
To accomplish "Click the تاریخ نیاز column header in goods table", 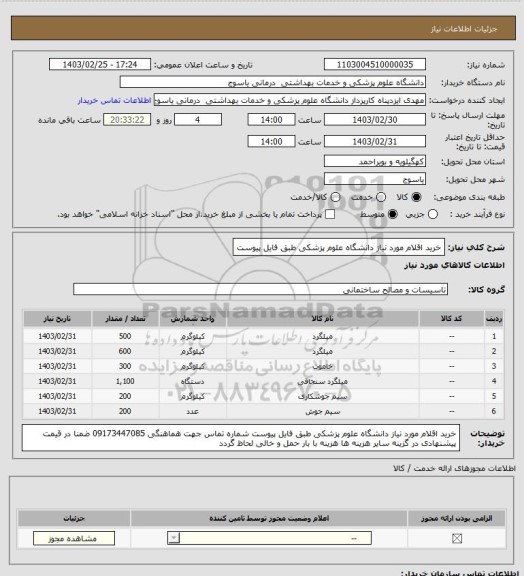I will click(57, 319).
